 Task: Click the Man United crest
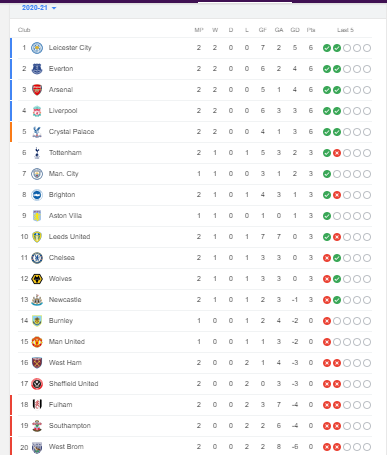click(x=37, y=342)
